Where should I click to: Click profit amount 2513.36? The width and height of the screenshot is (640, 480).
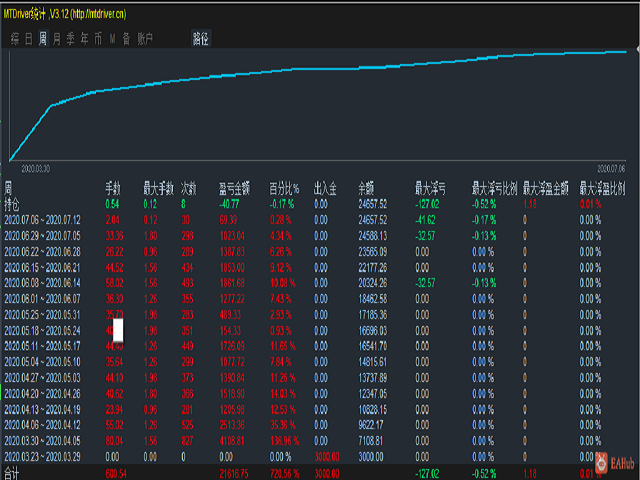click(x=232, y=425)
